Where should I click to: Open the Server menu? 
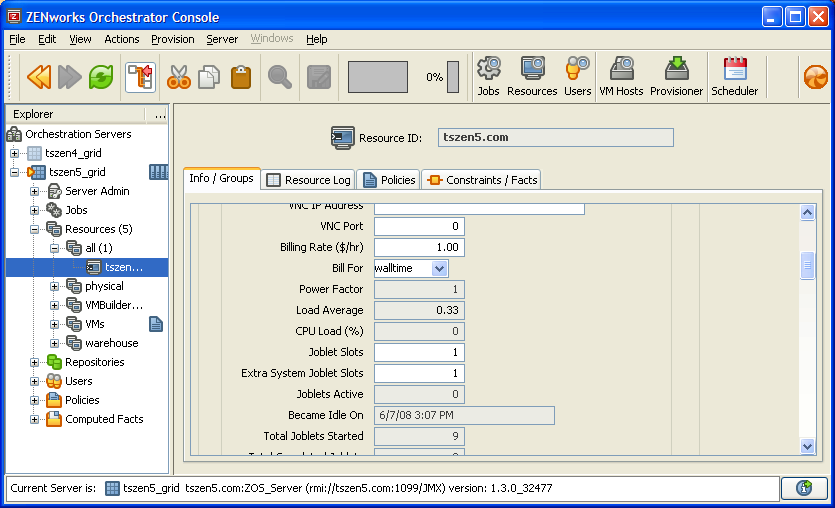point(222,39)
